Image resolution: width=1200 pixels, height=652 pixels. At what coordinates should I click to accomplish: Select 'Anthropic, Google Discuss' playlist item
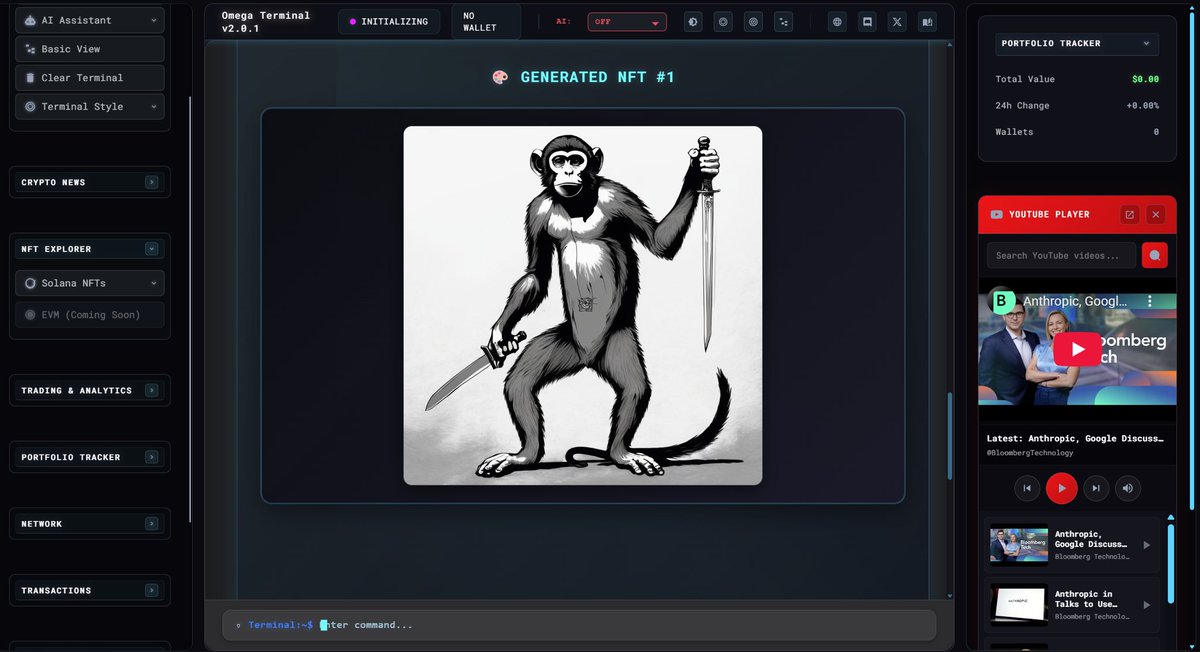[x=1071, y=545]
